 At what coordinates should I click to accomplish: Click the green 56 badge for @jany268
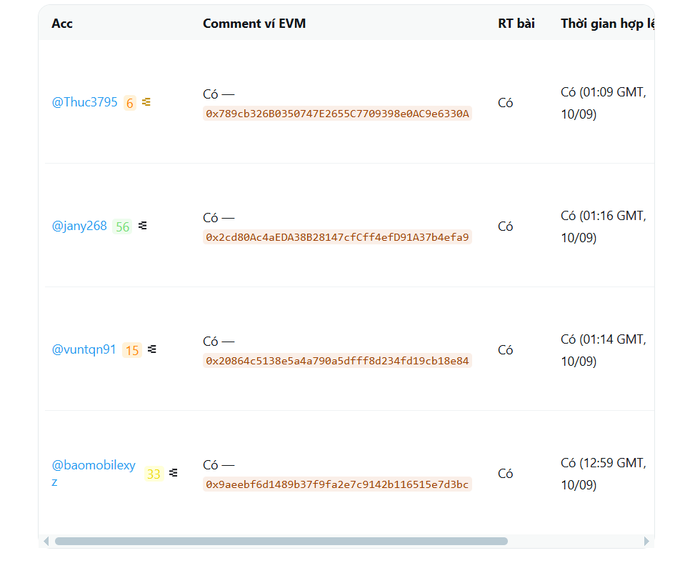122,227
